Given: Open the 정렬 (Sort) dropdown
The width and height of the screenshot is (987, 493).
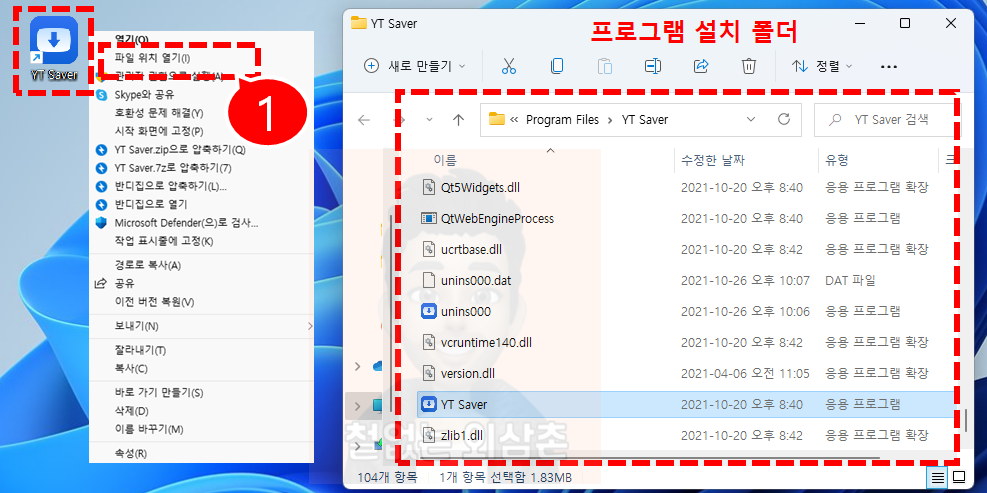Looking at the screenshot, I should pyautogui.click(x=821, y=66).
